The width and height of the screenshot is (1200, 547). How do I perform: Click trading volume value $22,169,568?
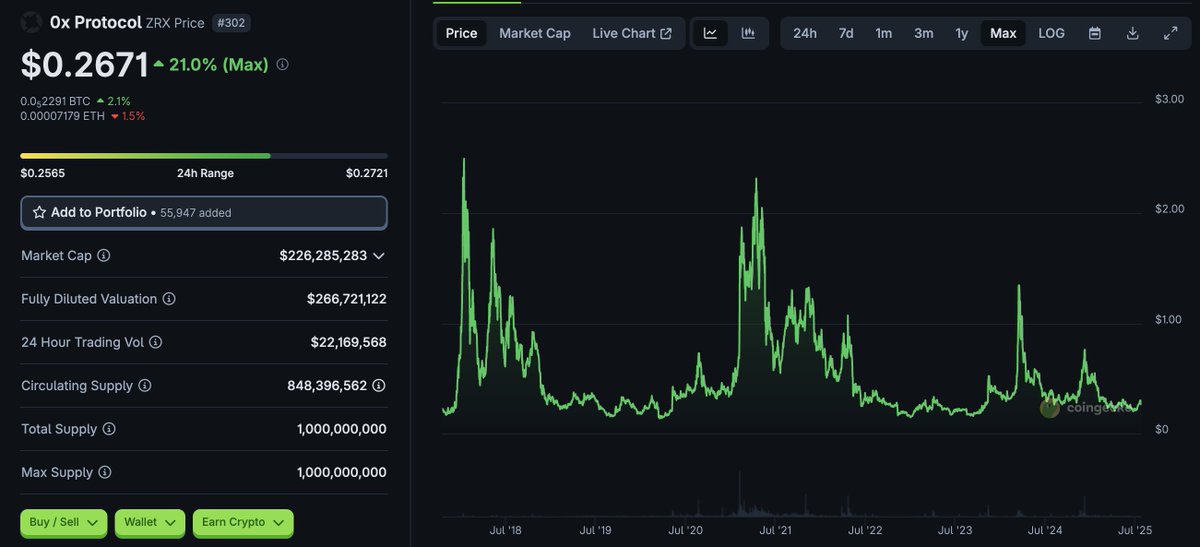349,342
